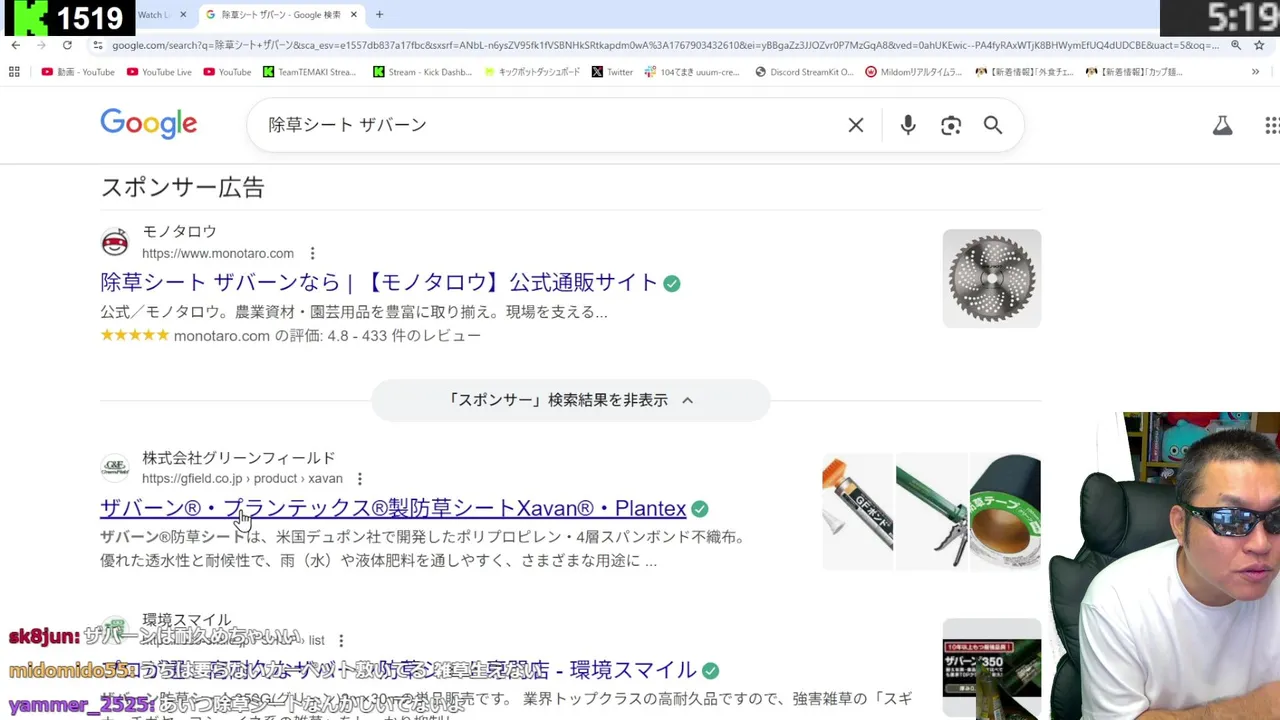This screenshot has width=1280, height=720.
Task: Bookmark this page with star icon
Action: click(x=1261, y=45)
